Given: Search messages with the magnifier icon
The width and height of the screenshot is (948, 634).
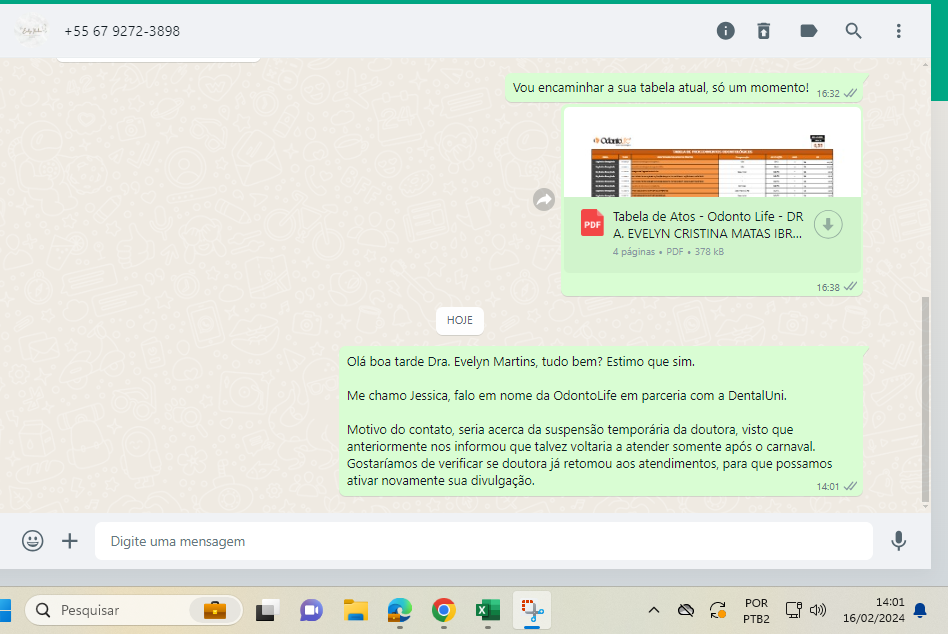Looking at the screenshot, I should (853, 31).
